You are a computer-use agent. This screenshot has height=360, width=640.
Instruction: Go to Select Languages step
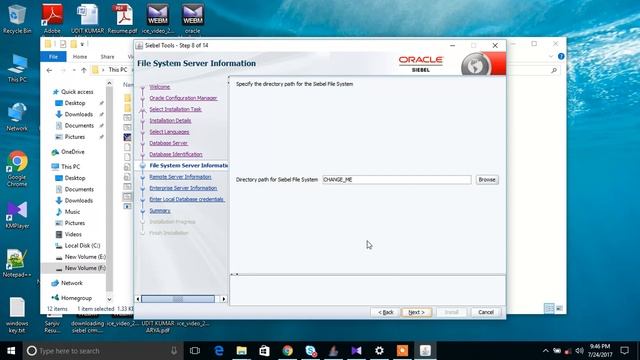pos(169,132)
